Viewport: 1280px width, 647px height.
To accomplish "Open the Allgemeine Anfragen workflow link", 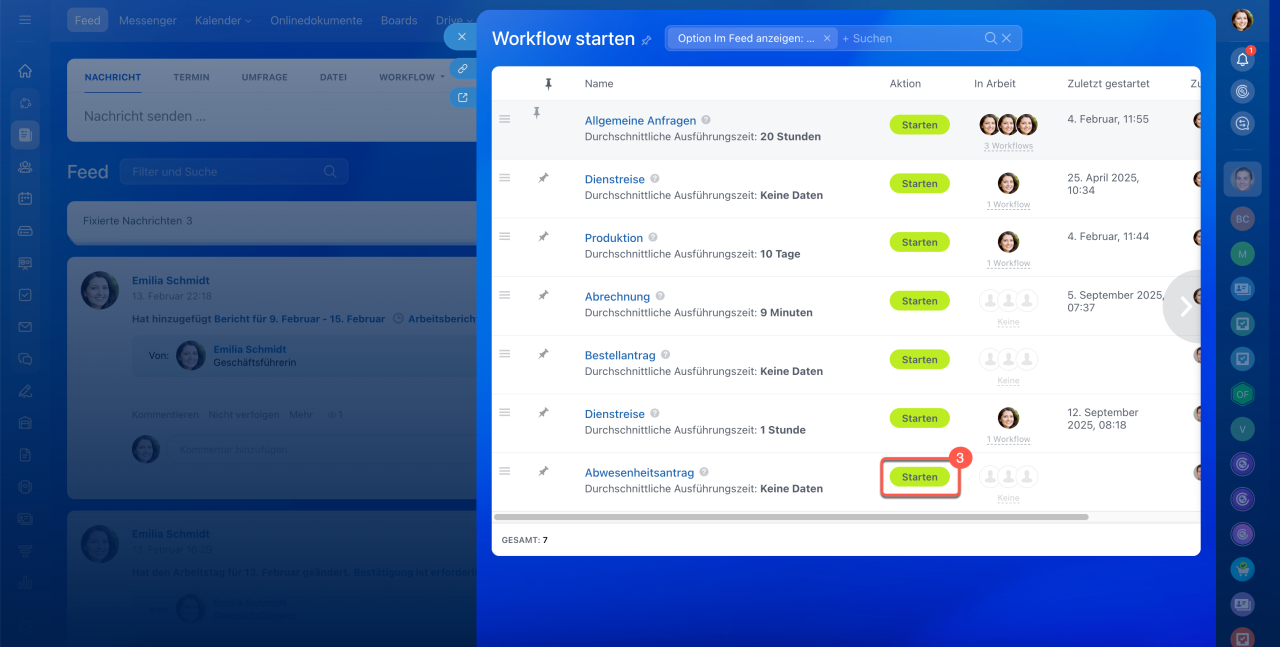I will point(640,121).
